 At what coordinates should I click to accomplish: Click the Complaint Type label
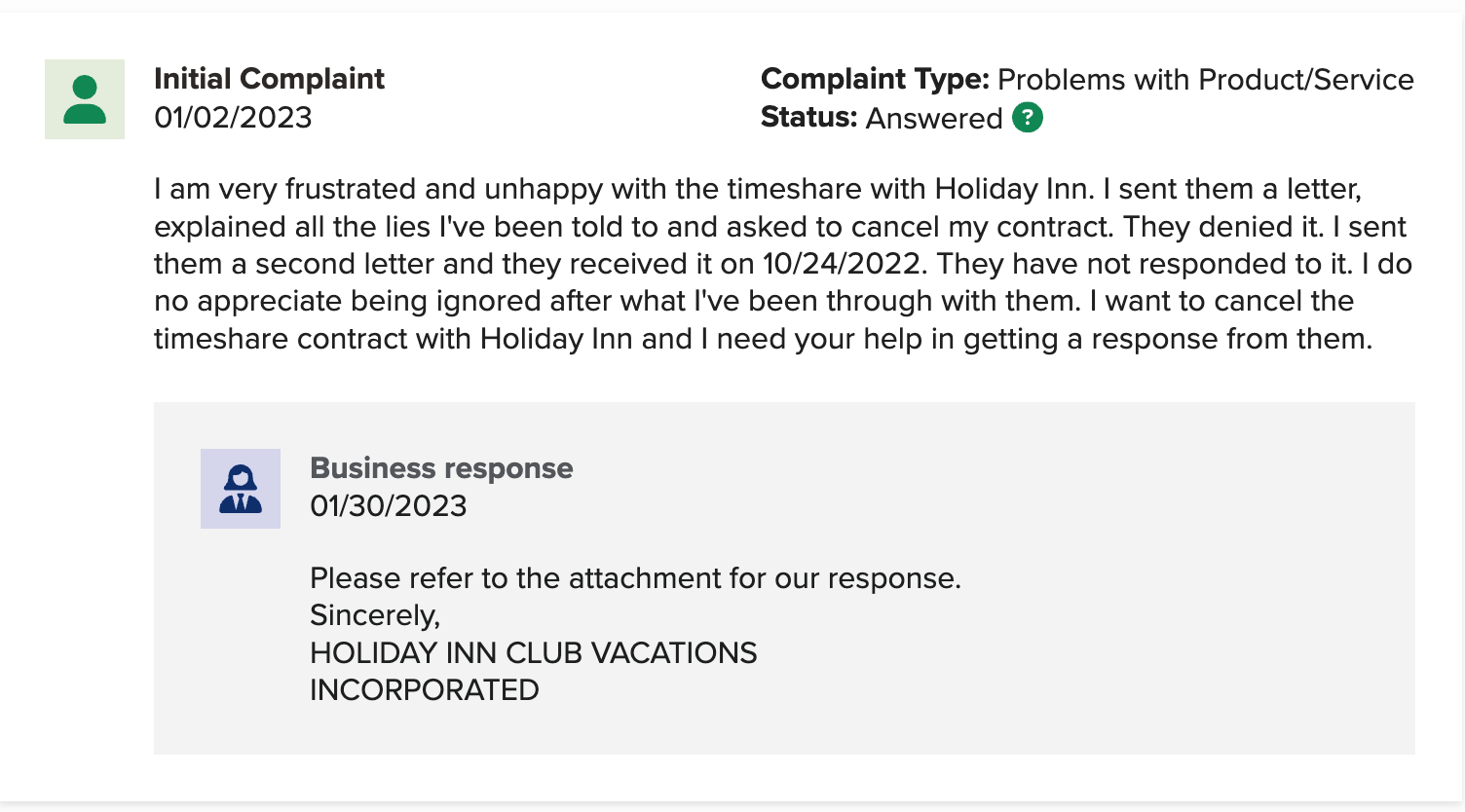point(875,79)
